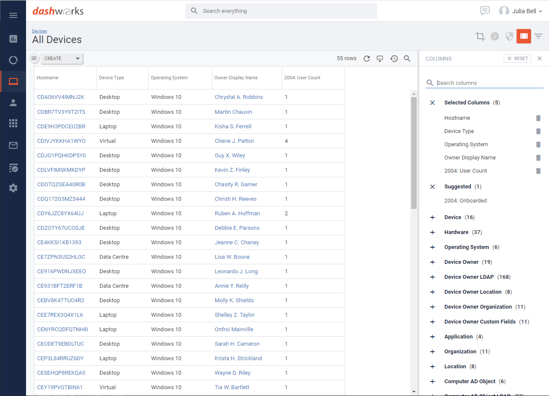Viewport: 549px width, 396px height.
Task: Open owner Chrystal A. Robbins
Action: click(x=239, y=97)
